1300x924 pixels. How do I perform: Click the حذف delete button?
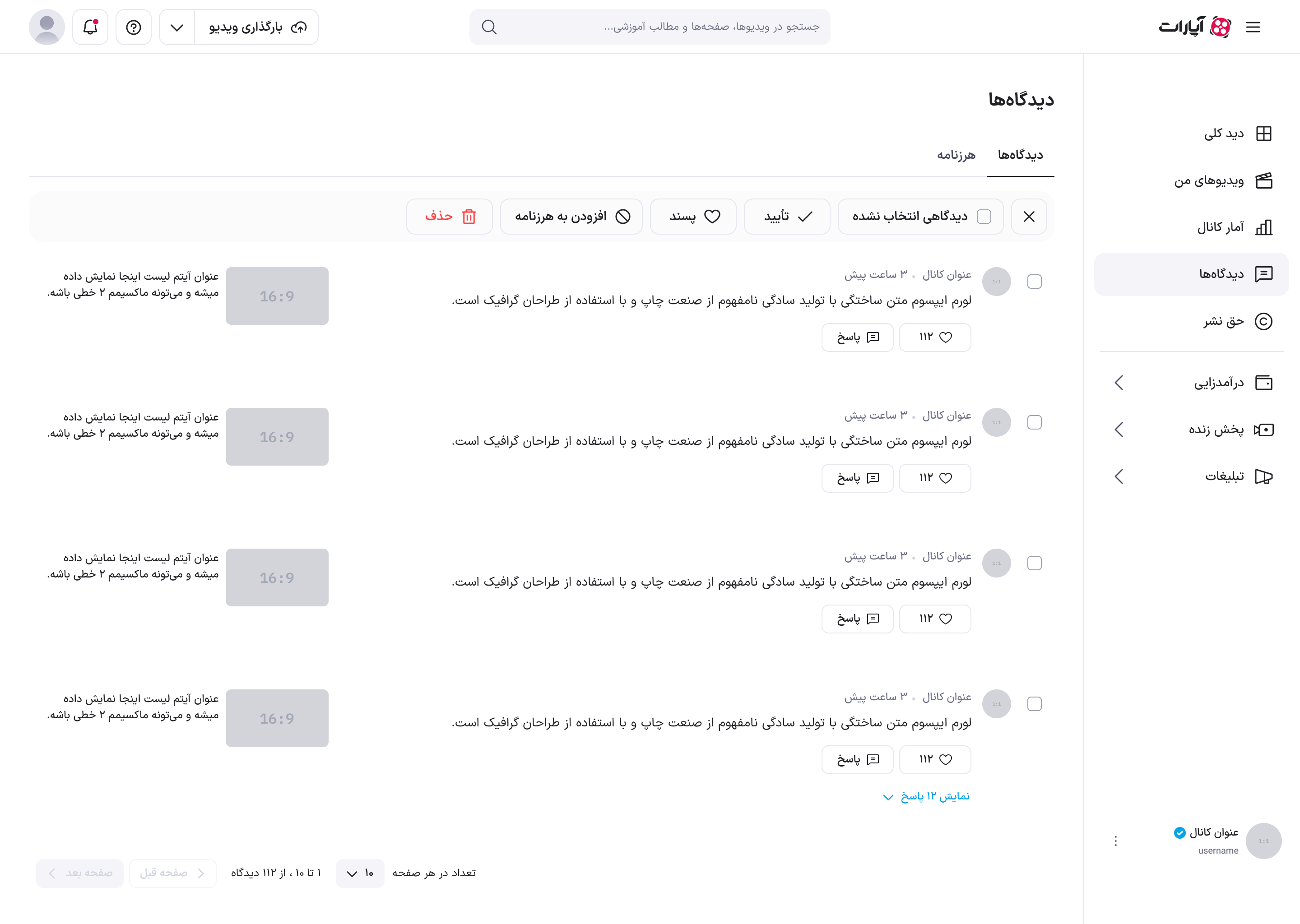(x=449, y=216)
